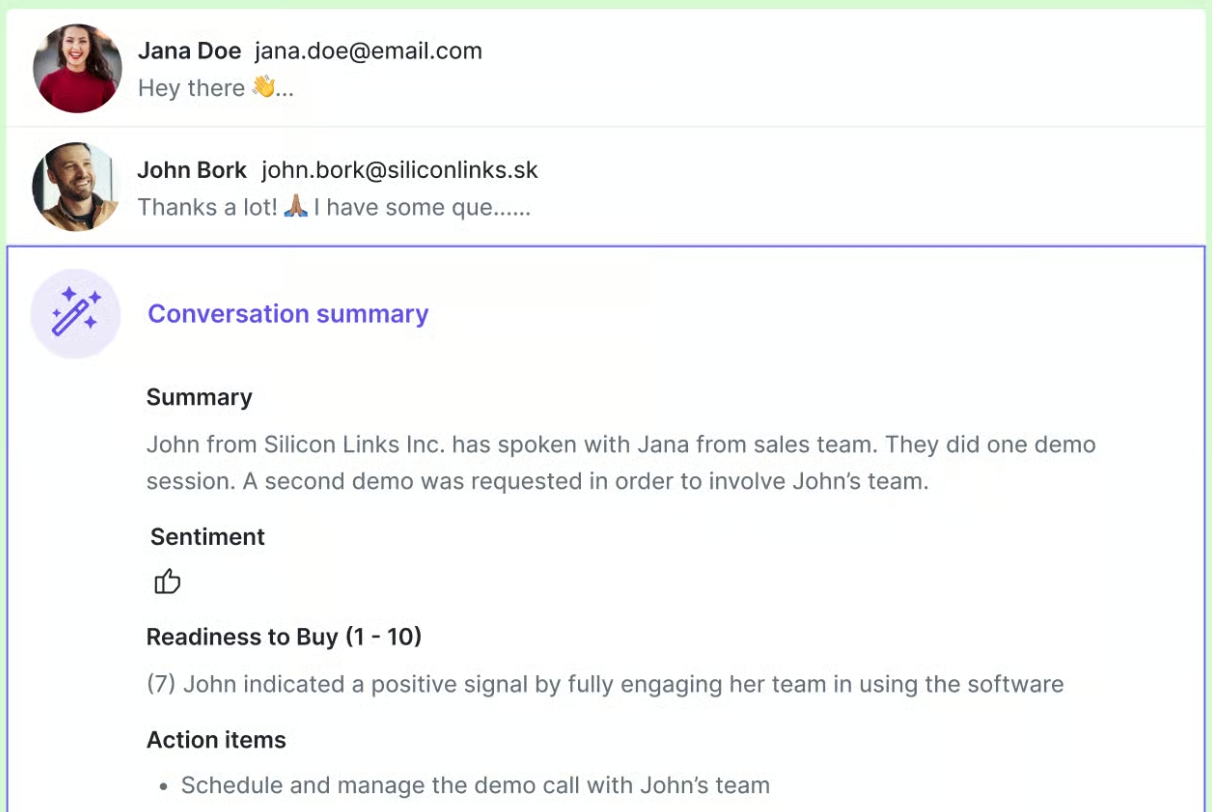Click Jana Doe's profile photo
The image size is (1212, 812).
[77, 68]
